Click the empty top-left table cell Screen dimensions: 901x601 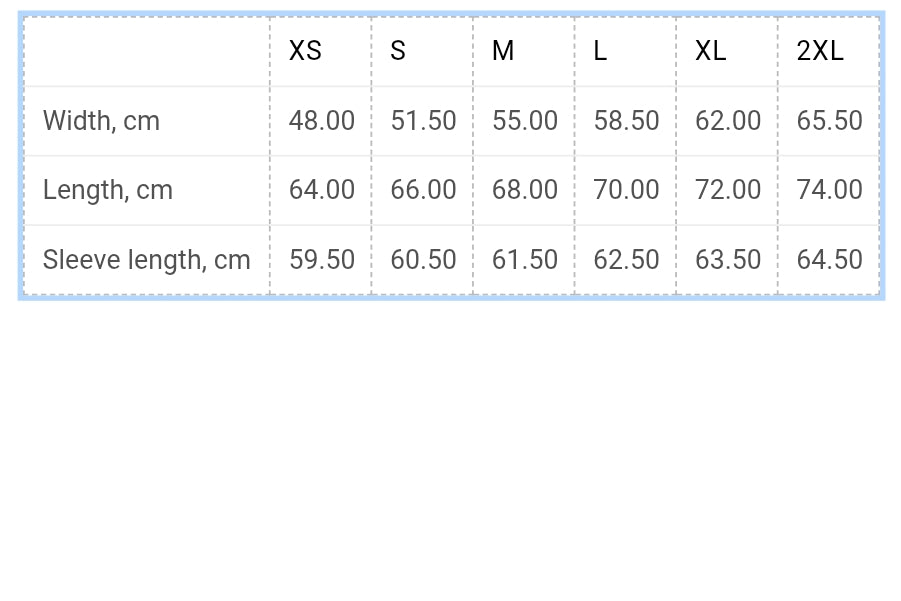click(x=146, y=51)
